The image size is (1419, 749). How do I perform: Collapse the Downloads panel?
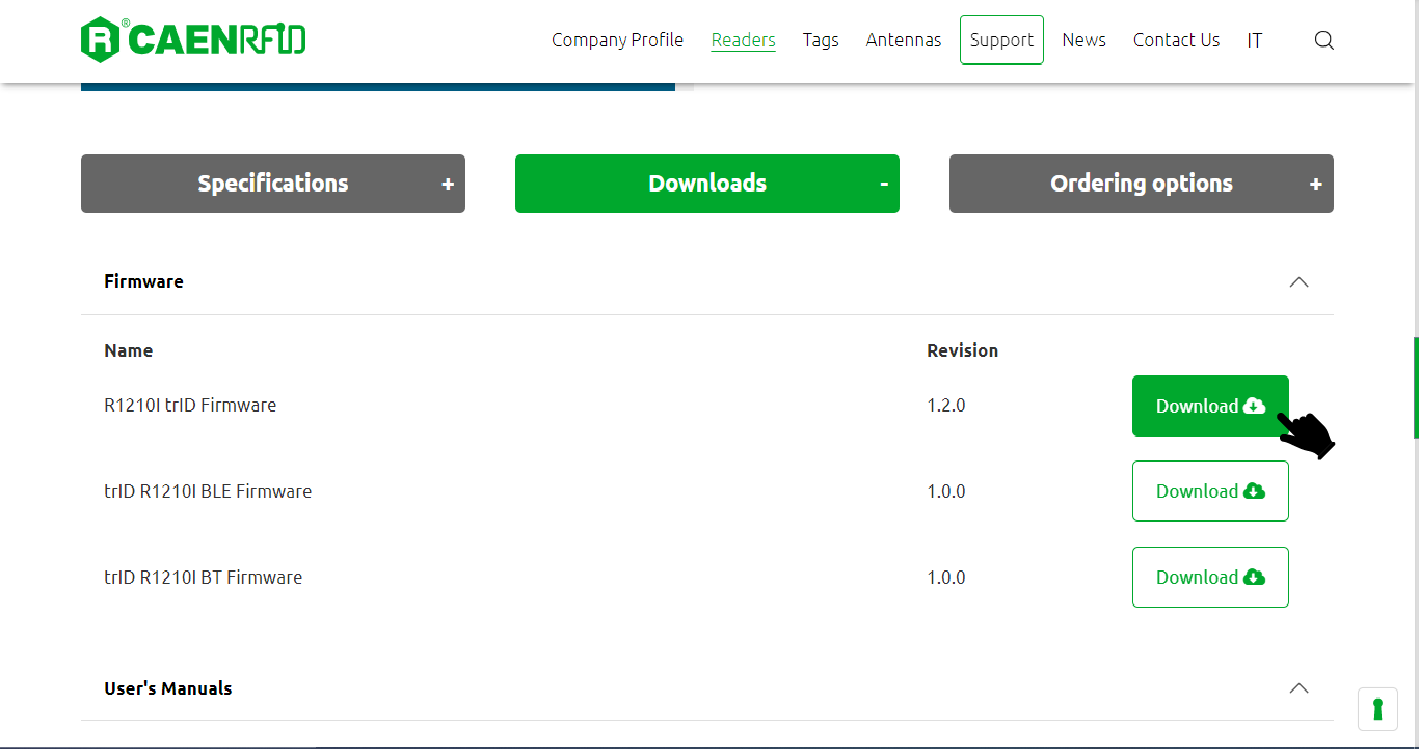pyautogui.click(x=707, y=183)
